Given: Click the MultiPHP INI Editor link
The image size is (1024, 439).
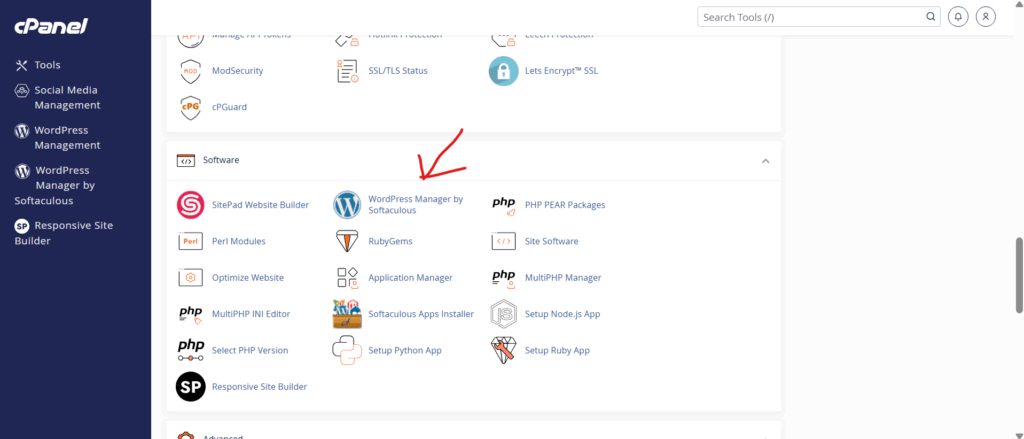Looking at the screenshot, I should point(251,314).
